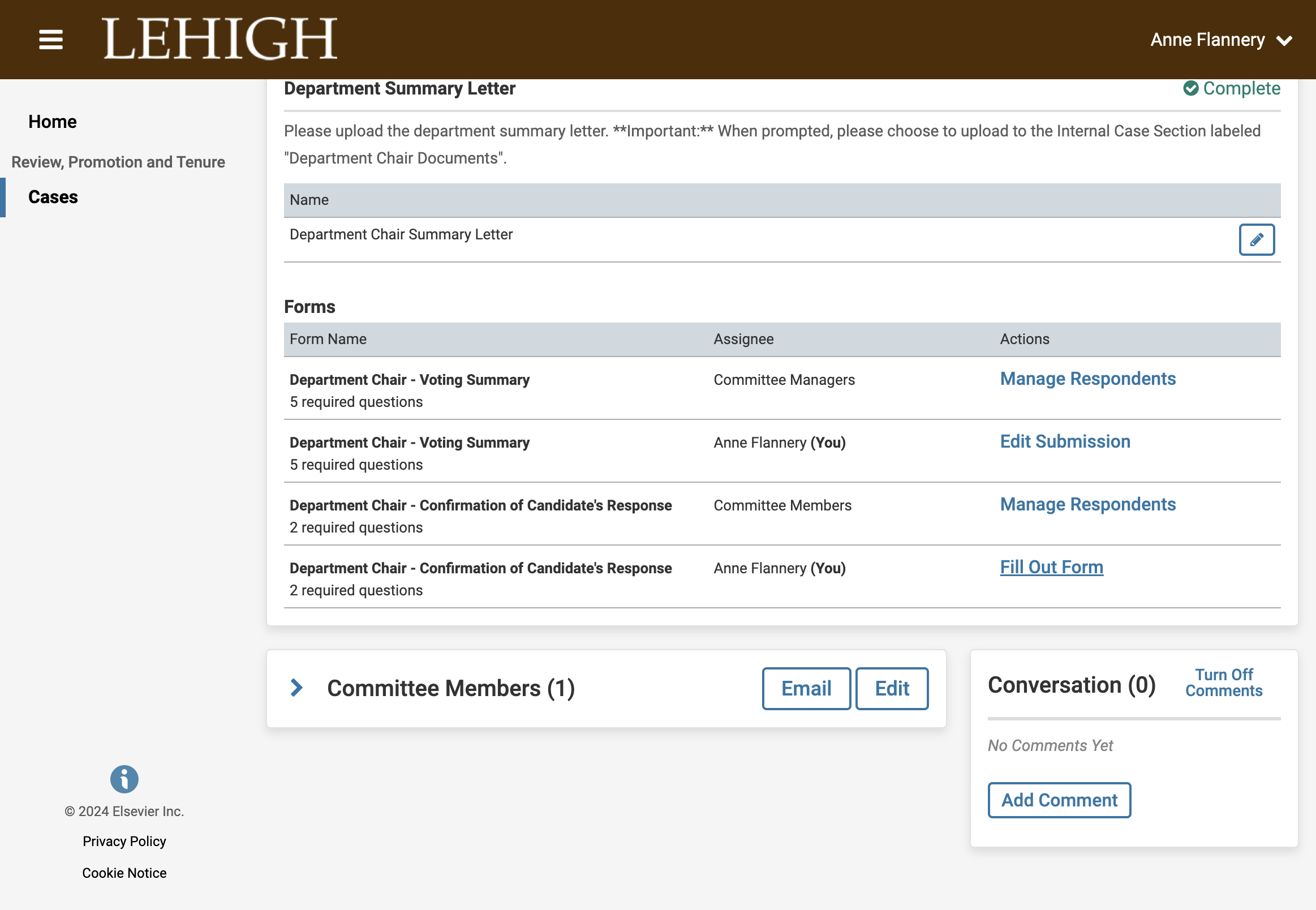Click Edit button for Committee Members
Viewport: 1316px width, 910px height.
click(x=892, y=688)
